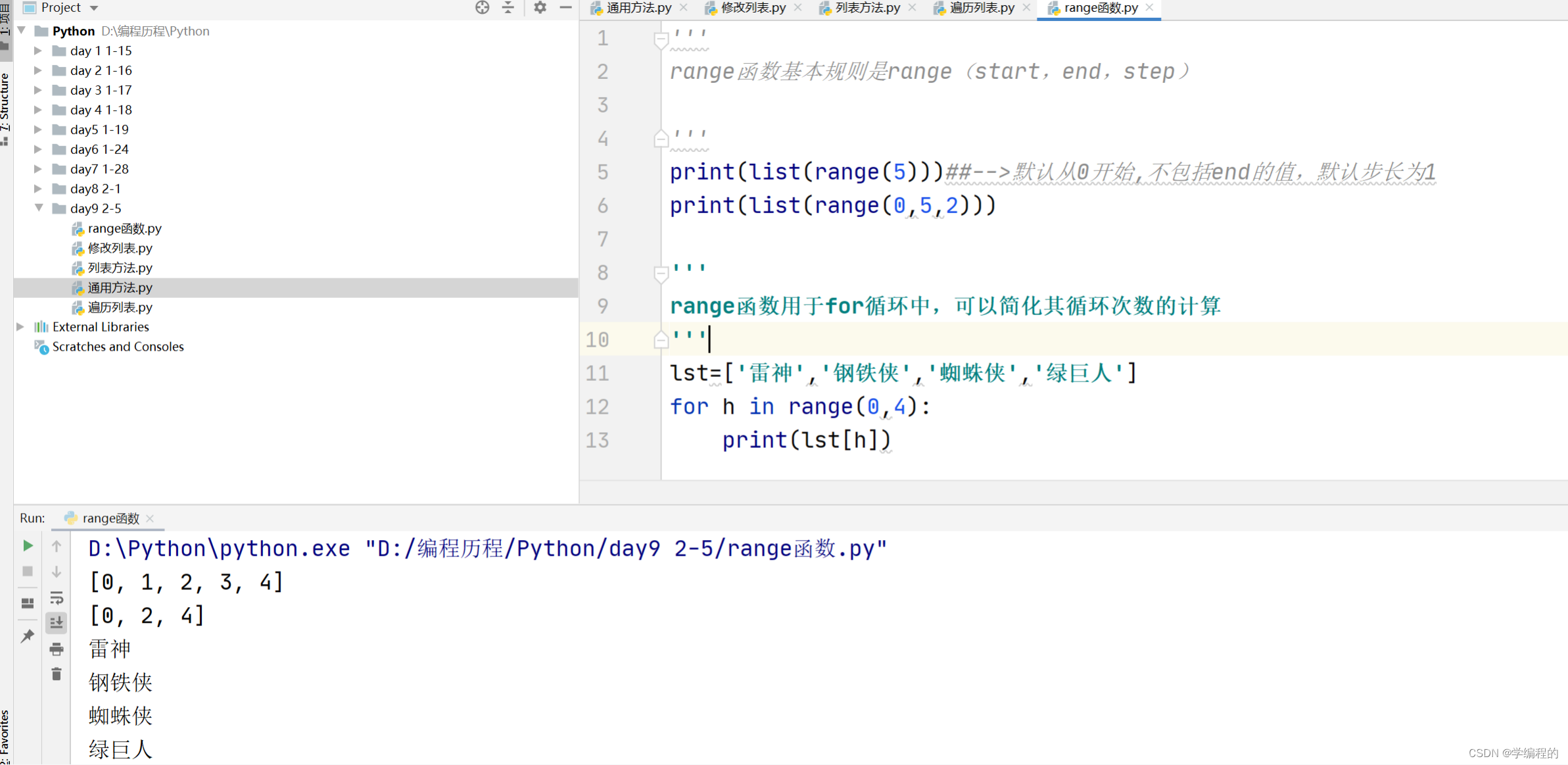1568x765 pixels.
Task: Toggle soft-wrap icon in Run console
Action: coord(57,598)
